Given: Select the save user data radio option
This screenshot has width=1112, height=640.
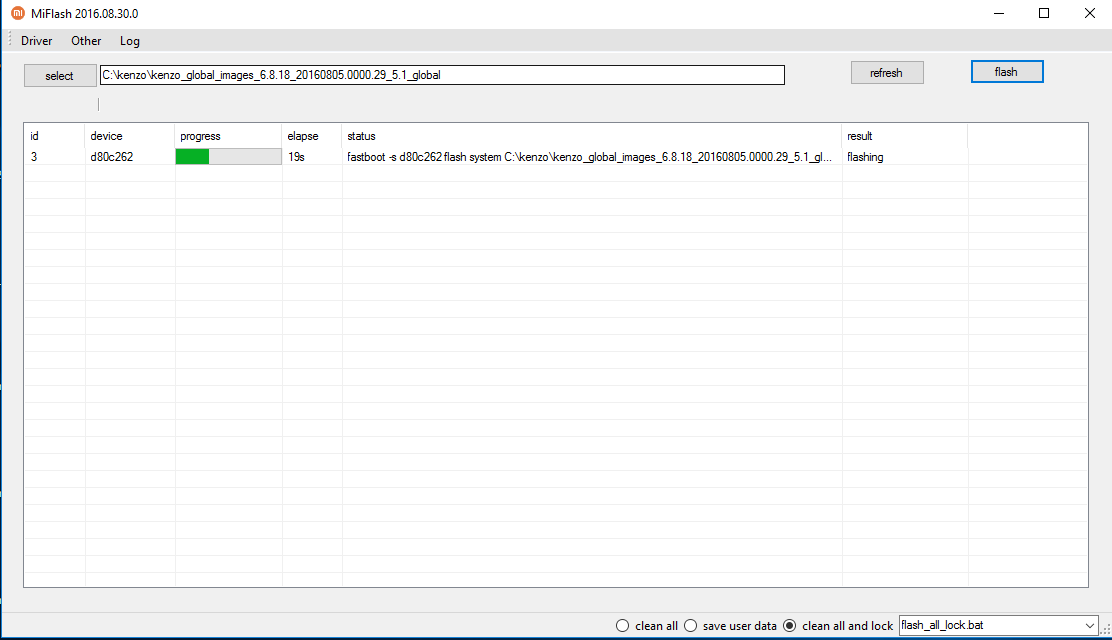Looking at the screenshot, I should pos(730,626).
